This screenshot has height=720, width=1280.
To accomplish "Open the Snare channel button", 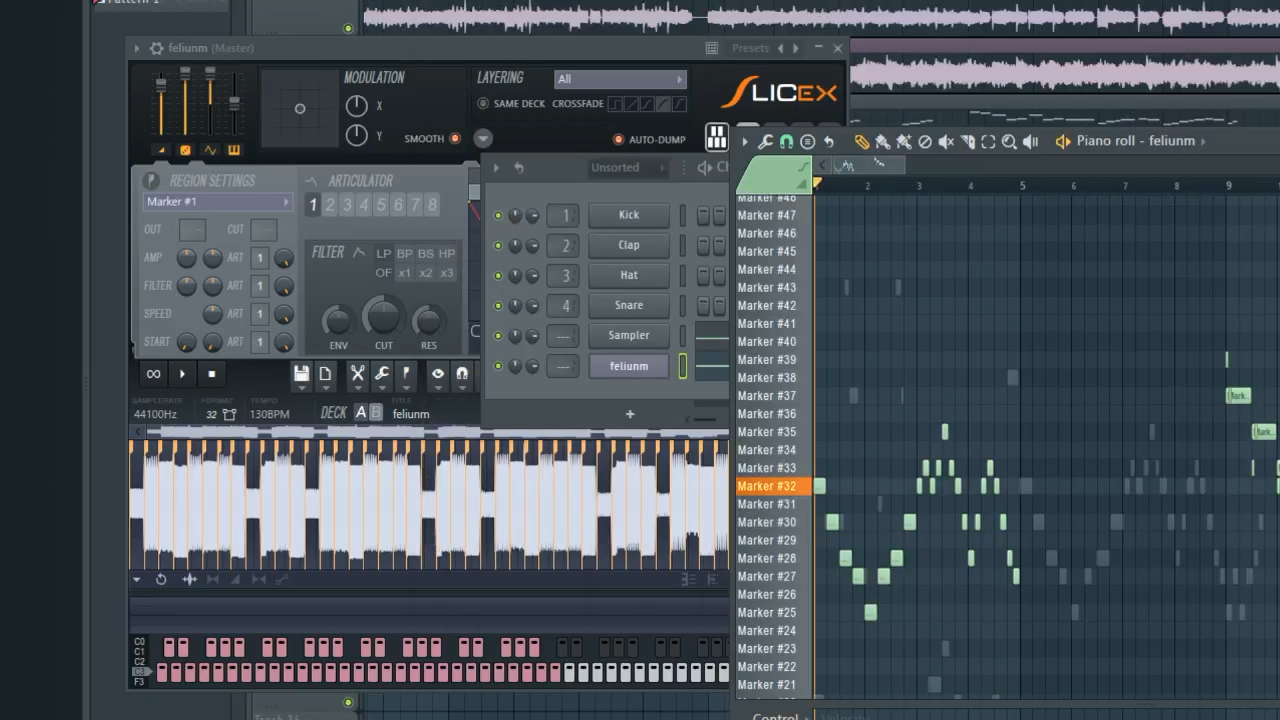I will click(629, 305).
